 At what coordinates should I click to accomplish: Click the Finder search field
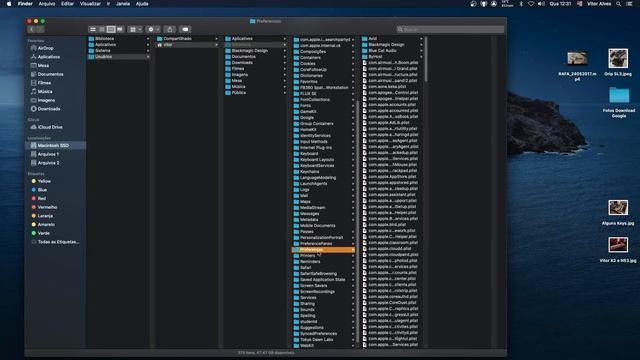(x=450, y=29)
